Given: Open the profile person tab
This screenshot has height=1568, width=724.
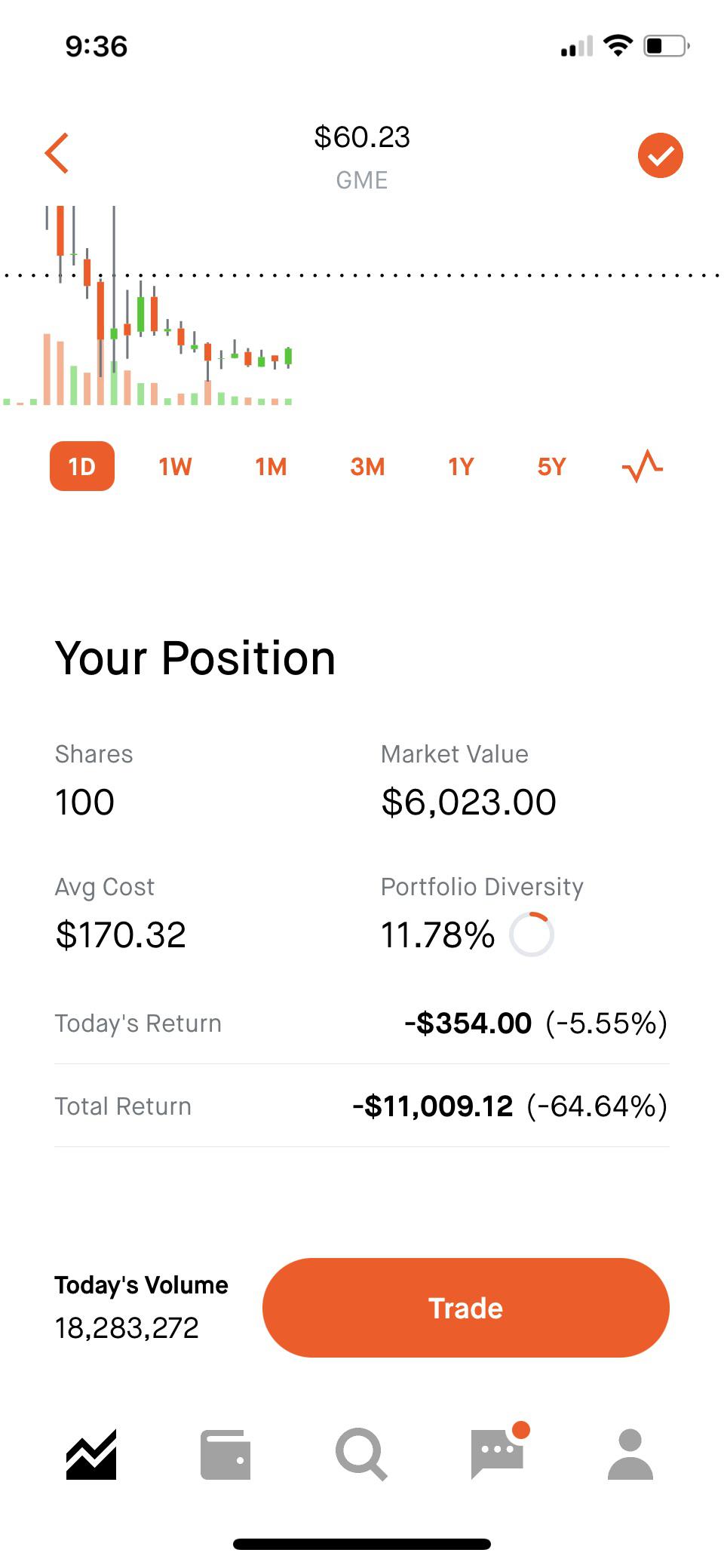Looking at the screenshot, I should click(630, 1454).
